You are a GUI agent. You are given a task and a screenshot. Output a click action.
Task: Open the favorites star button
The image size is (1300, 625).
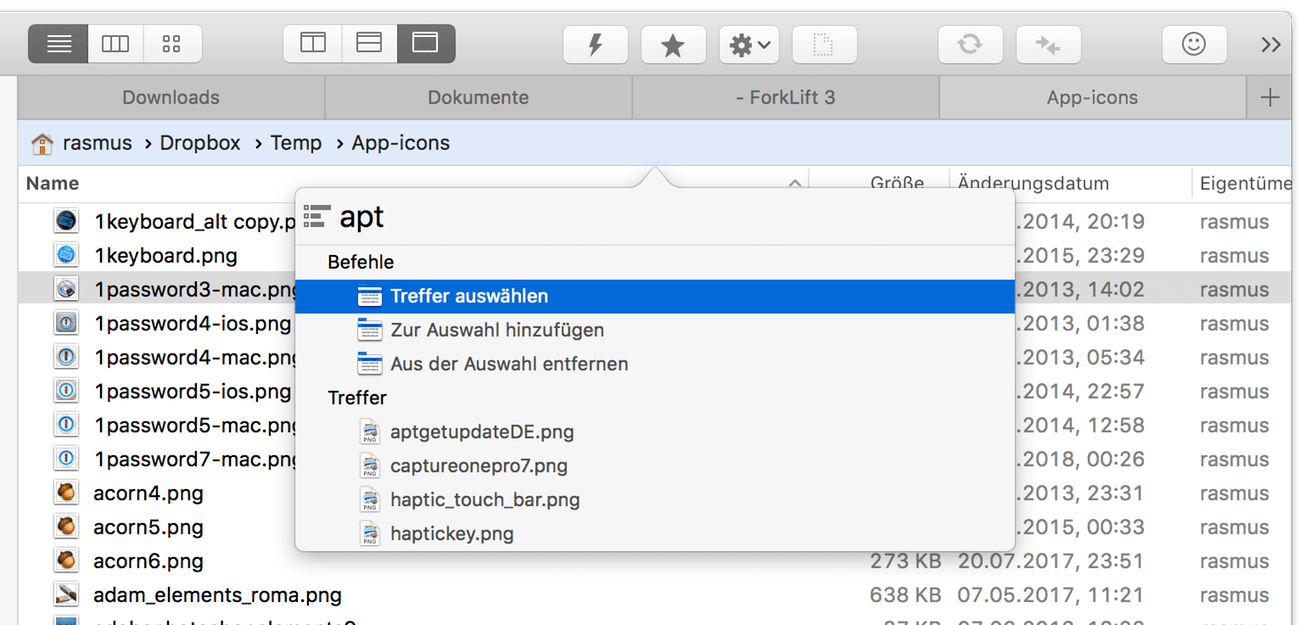click(x=673, y=45)
